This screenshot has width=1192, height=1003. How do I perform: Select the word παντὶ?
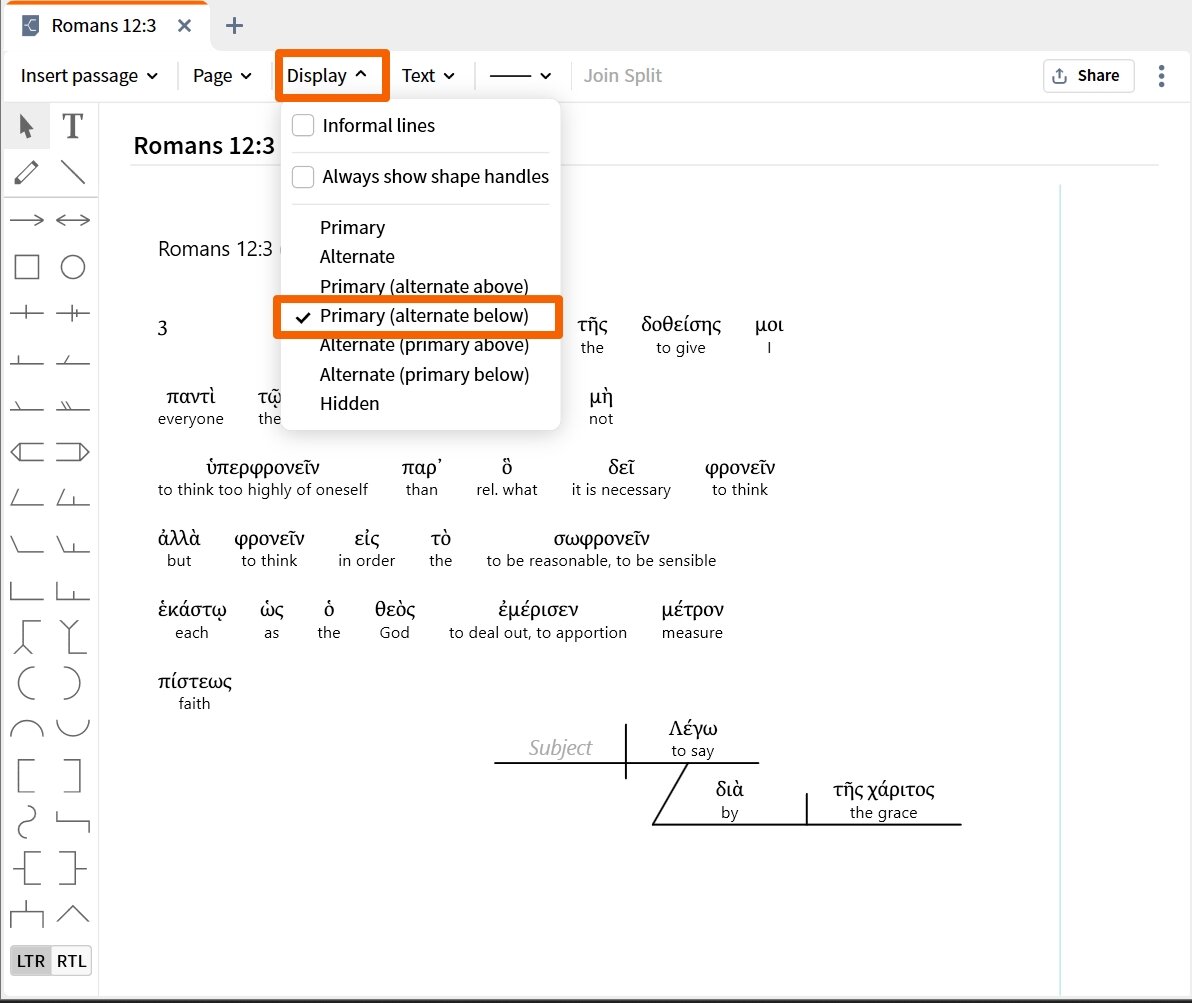pyautogui.click(x=191, y=396)
